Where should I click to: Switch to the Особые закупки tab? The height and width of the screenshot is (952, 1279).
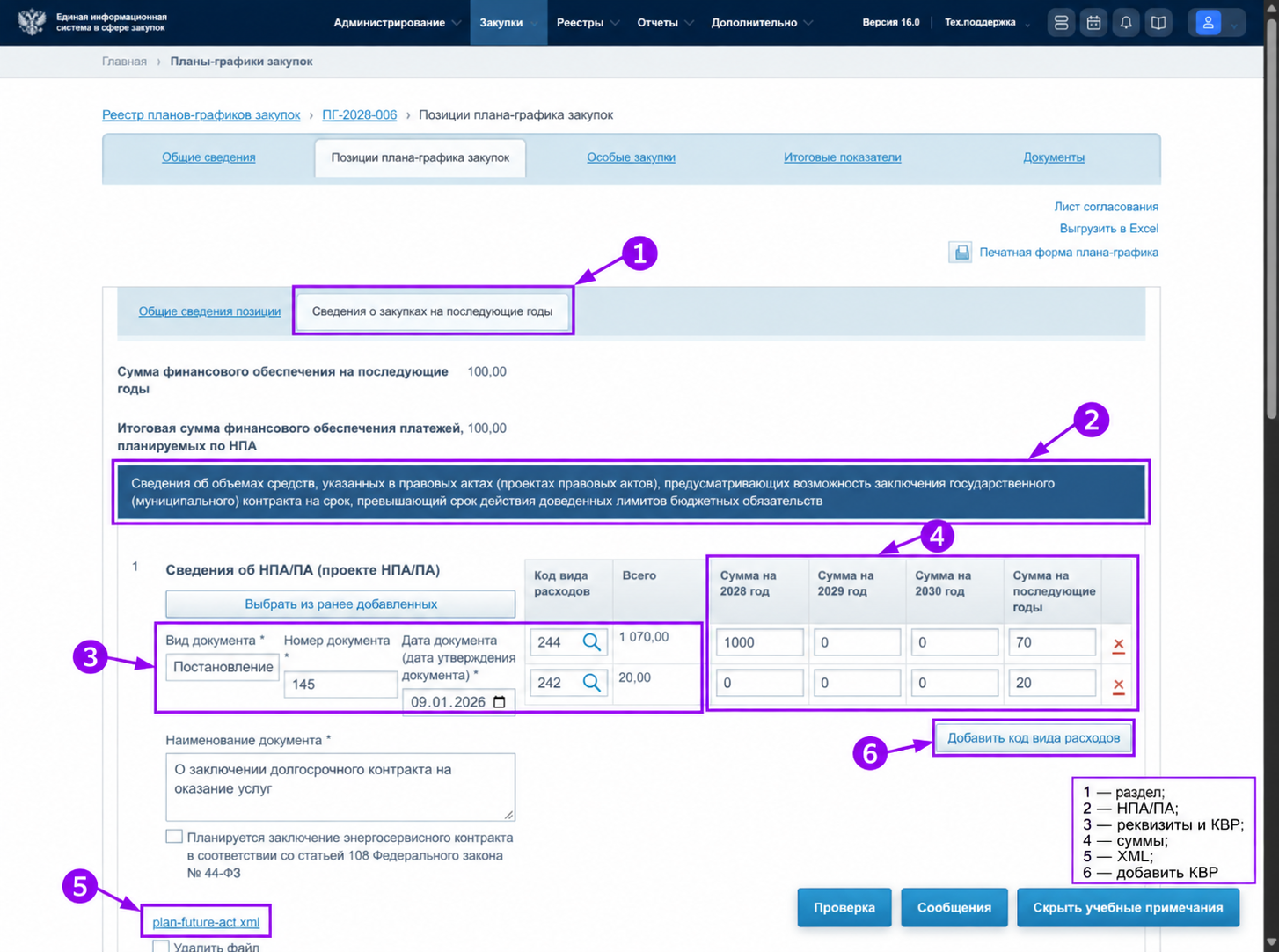tap(631, 157)
